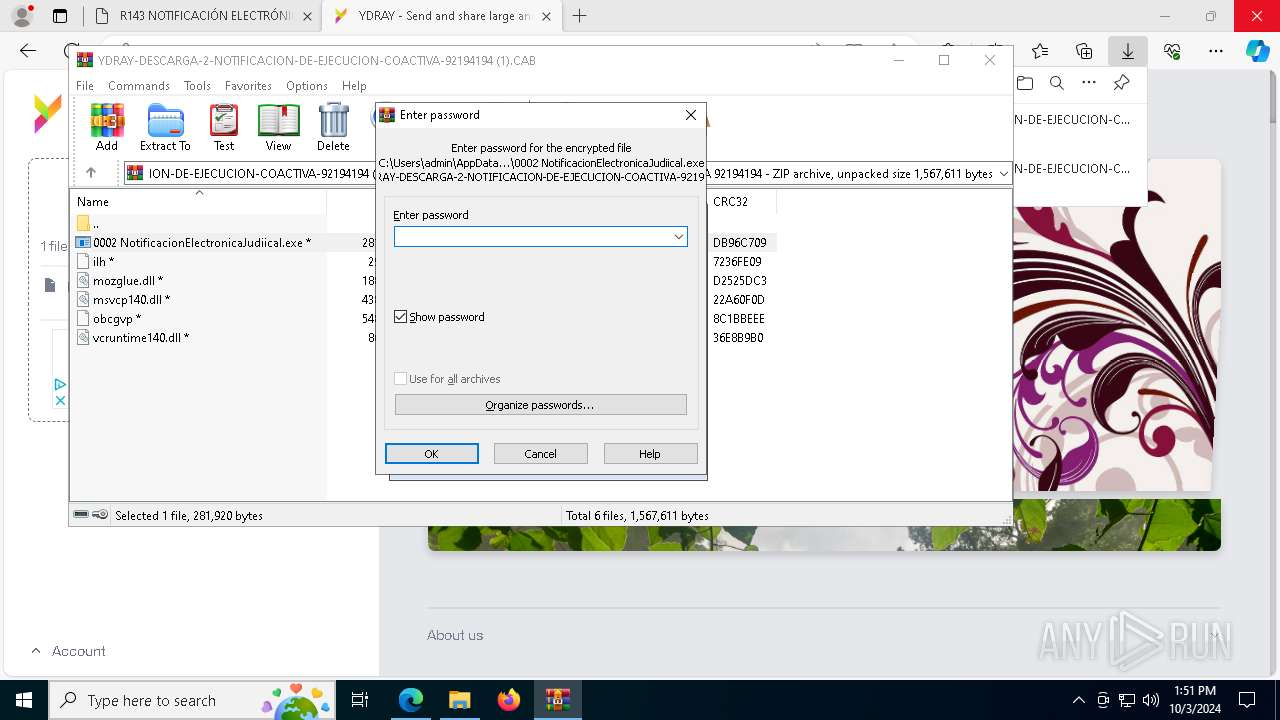Click the Extract To toolbar icon
Screen dimensions: 1280x720
(x=165, y=127)
